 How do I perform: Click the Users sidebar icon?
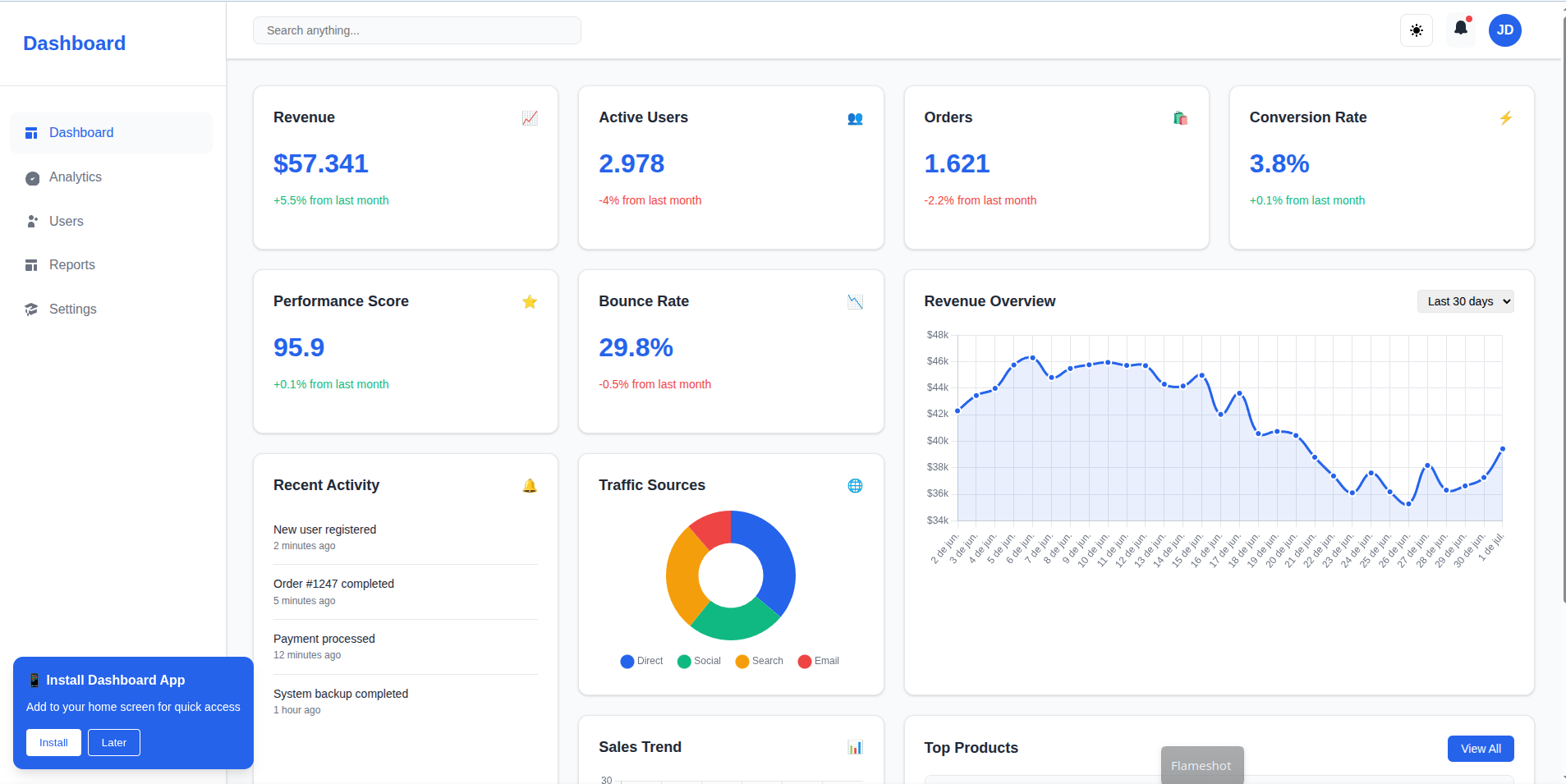click(32, 222)
